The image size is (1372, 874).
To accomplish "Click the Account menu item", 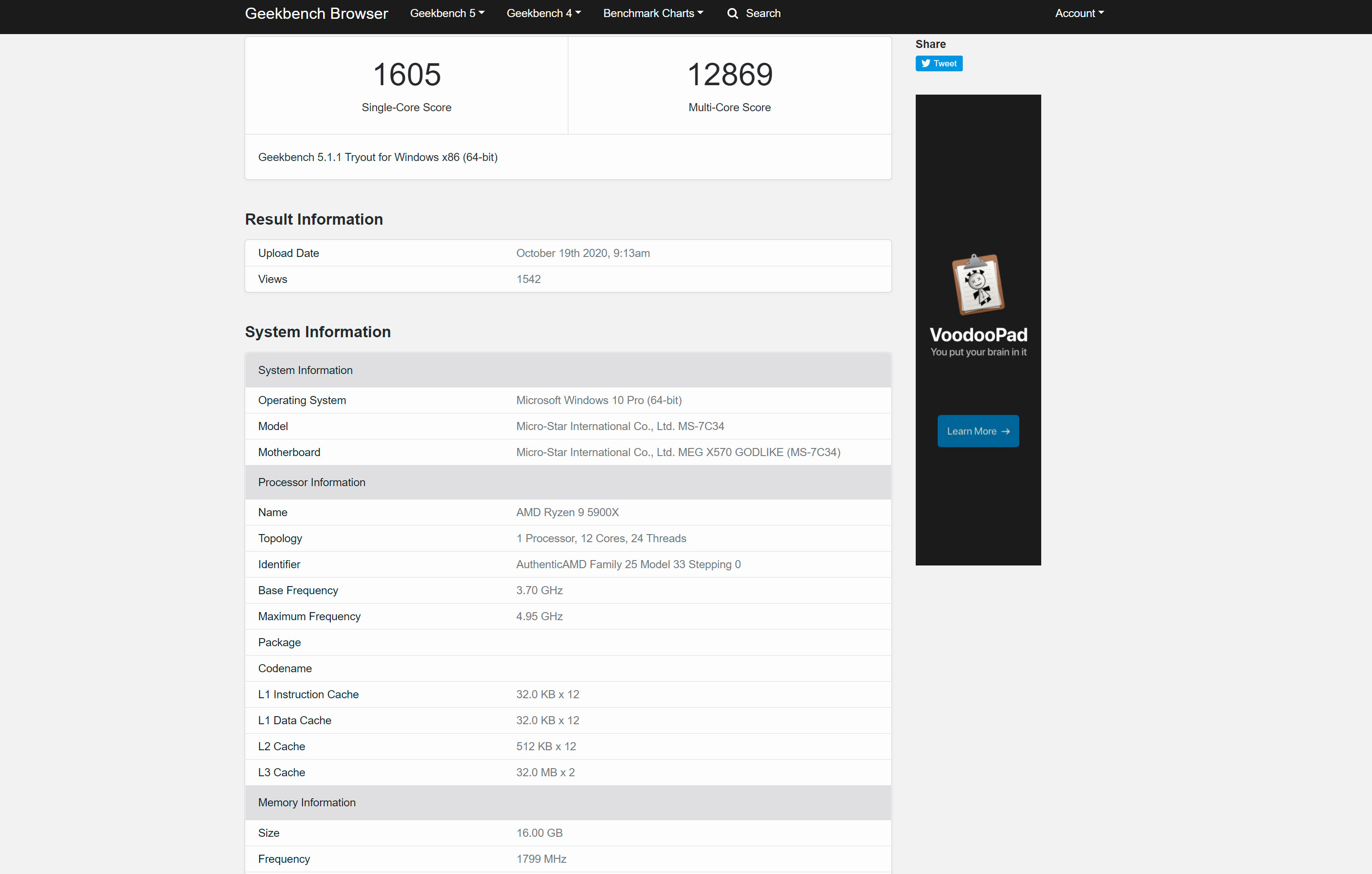I will pos(1078,13).
